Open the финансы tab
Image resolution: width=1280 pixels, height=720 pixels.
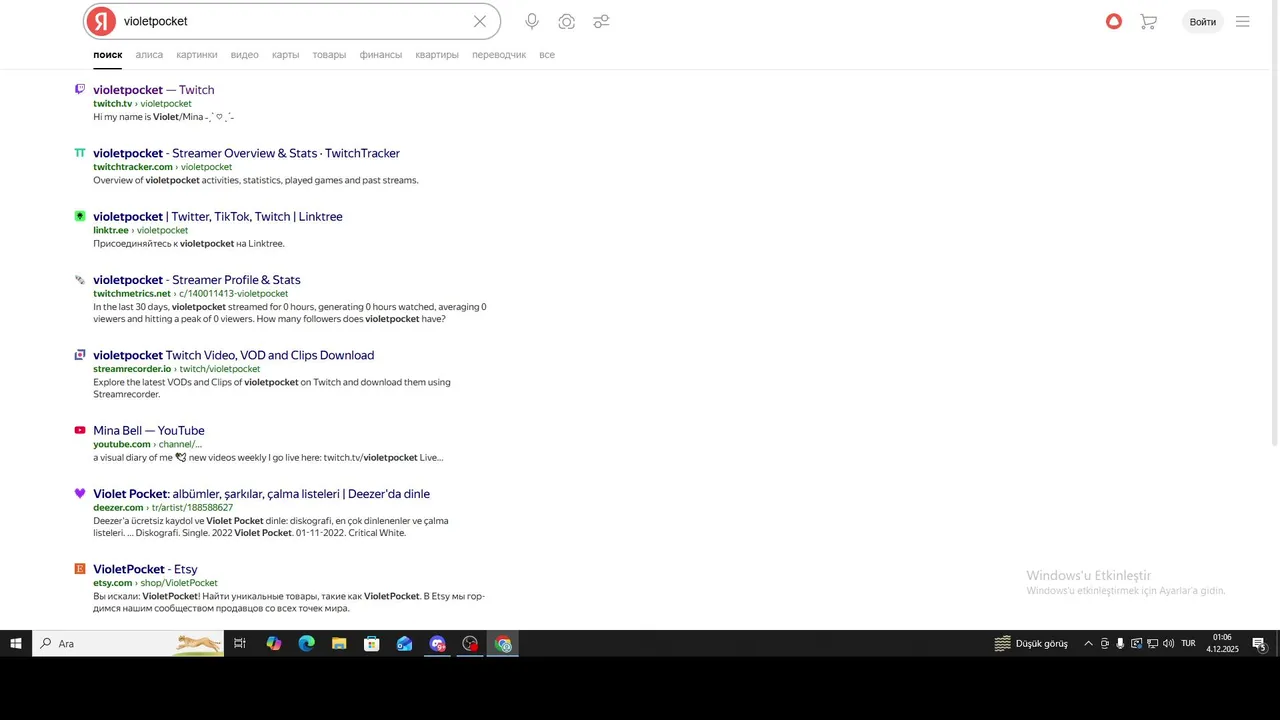381,55
